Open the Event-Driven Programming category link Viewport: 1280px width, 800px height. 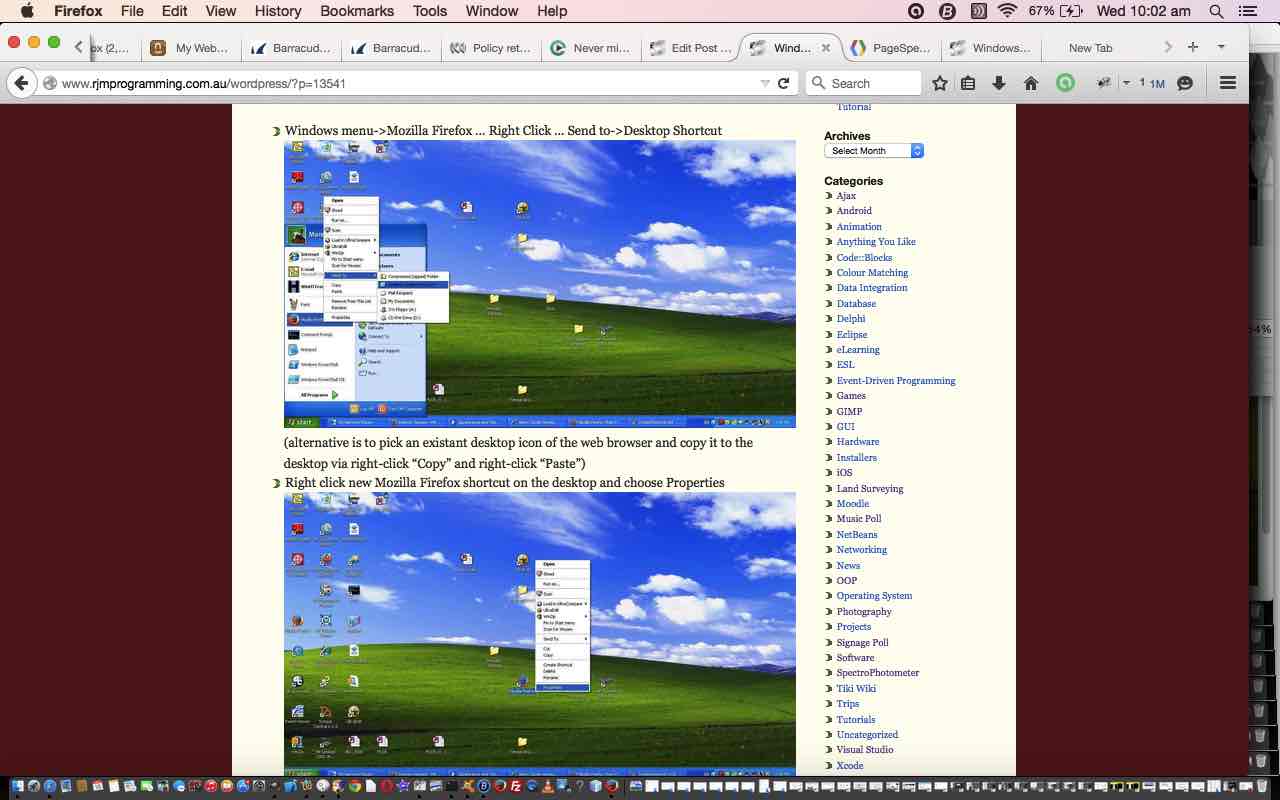pos(896,380)
